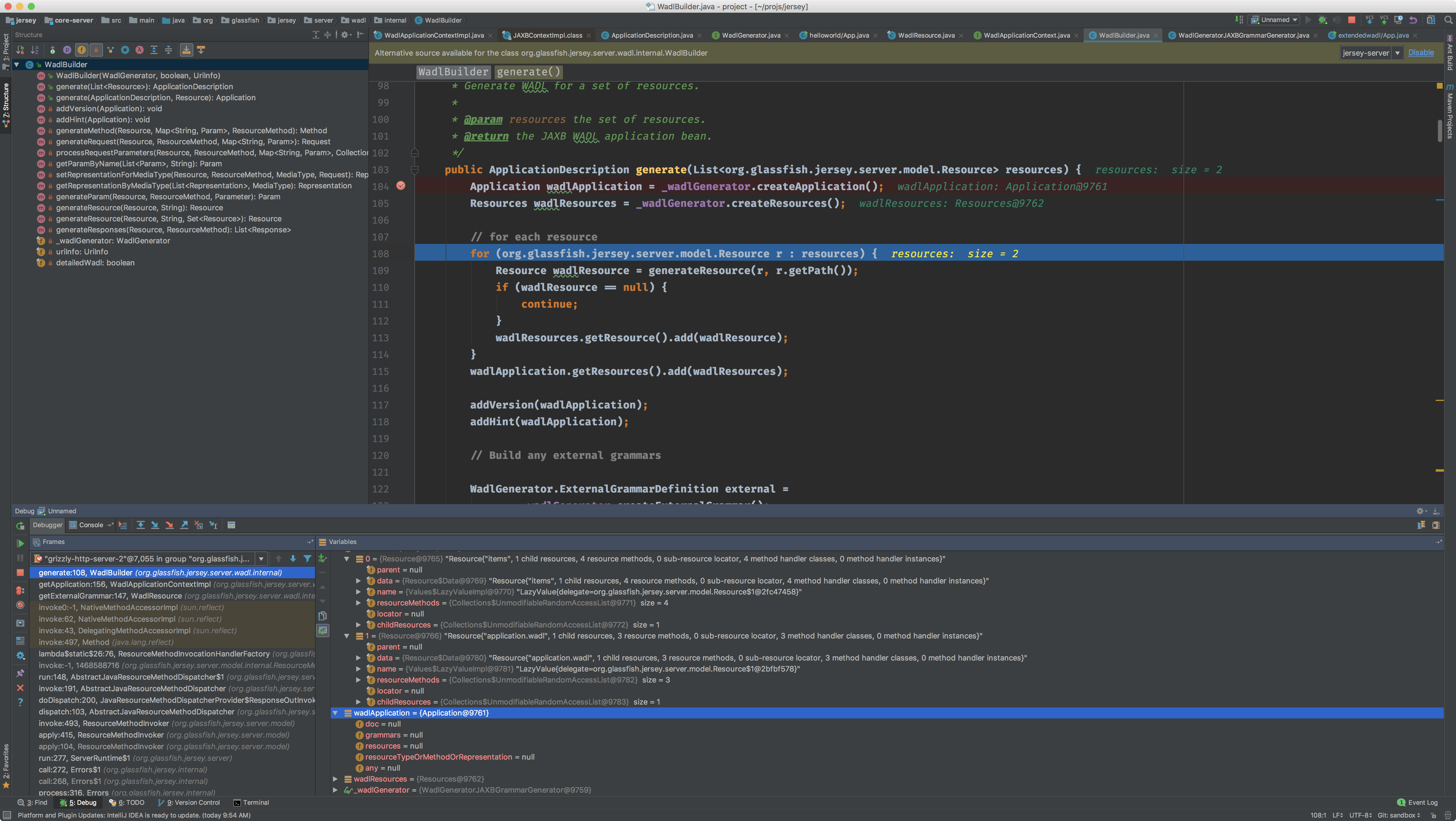This screenshot has height=821, width=1456.
Task: Sort structure alphabetically with a-z icon
Action: point(35,50)
